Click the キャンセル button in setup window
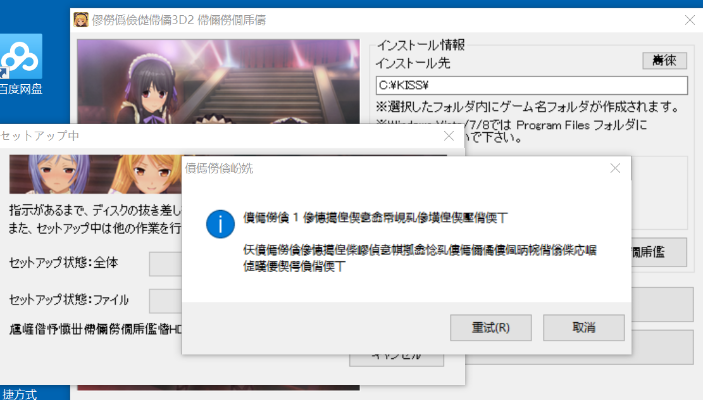 [396, 359]
